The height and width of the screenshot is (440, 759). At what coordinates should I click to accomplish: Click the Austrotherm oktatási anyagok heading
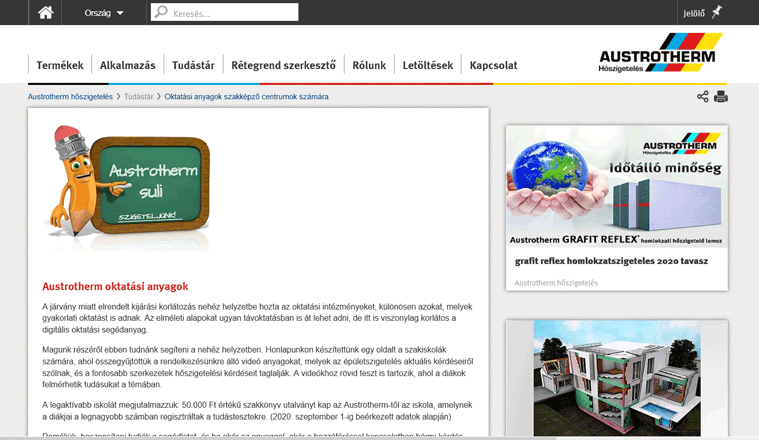click(x=115, y=287)
